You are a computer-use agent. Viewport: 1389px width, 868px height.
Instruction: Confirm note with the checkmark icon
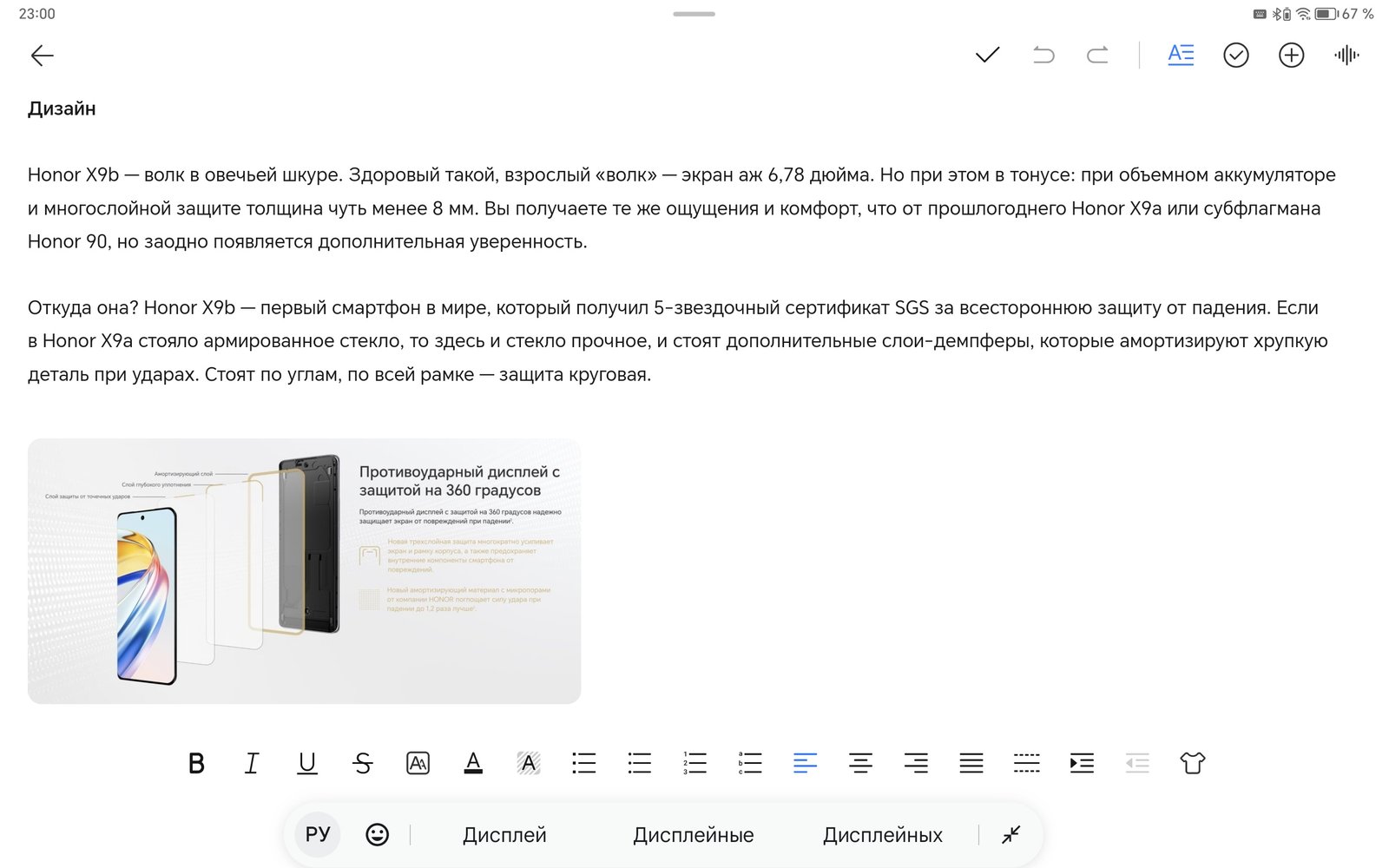click(x=987, y=56)
